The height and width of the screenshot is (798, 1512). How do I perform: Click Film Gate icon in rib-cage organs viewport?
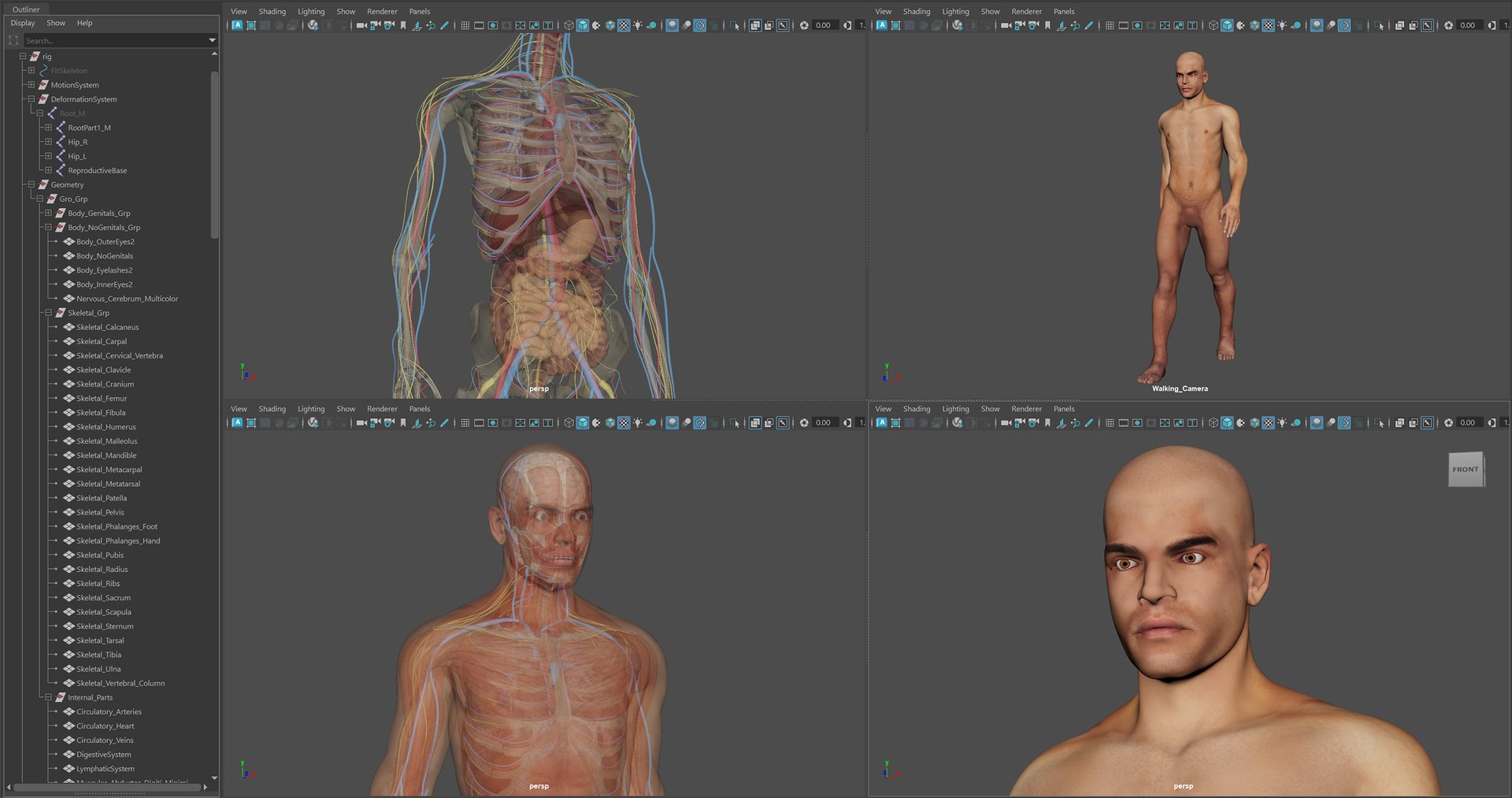click(x=479, y=25)
